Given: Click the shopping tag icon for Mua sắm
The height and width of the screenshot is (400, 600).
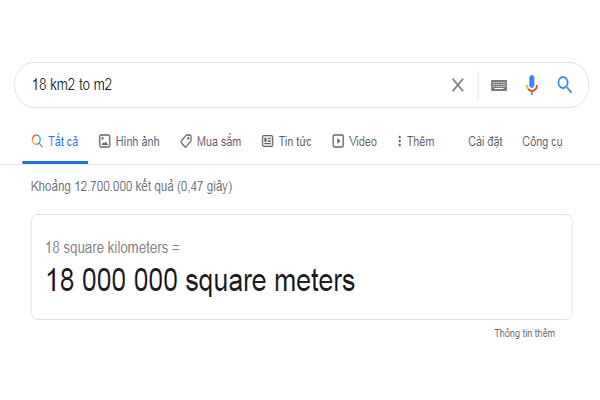Looking at the screenshot, I should tap(186, 141).
